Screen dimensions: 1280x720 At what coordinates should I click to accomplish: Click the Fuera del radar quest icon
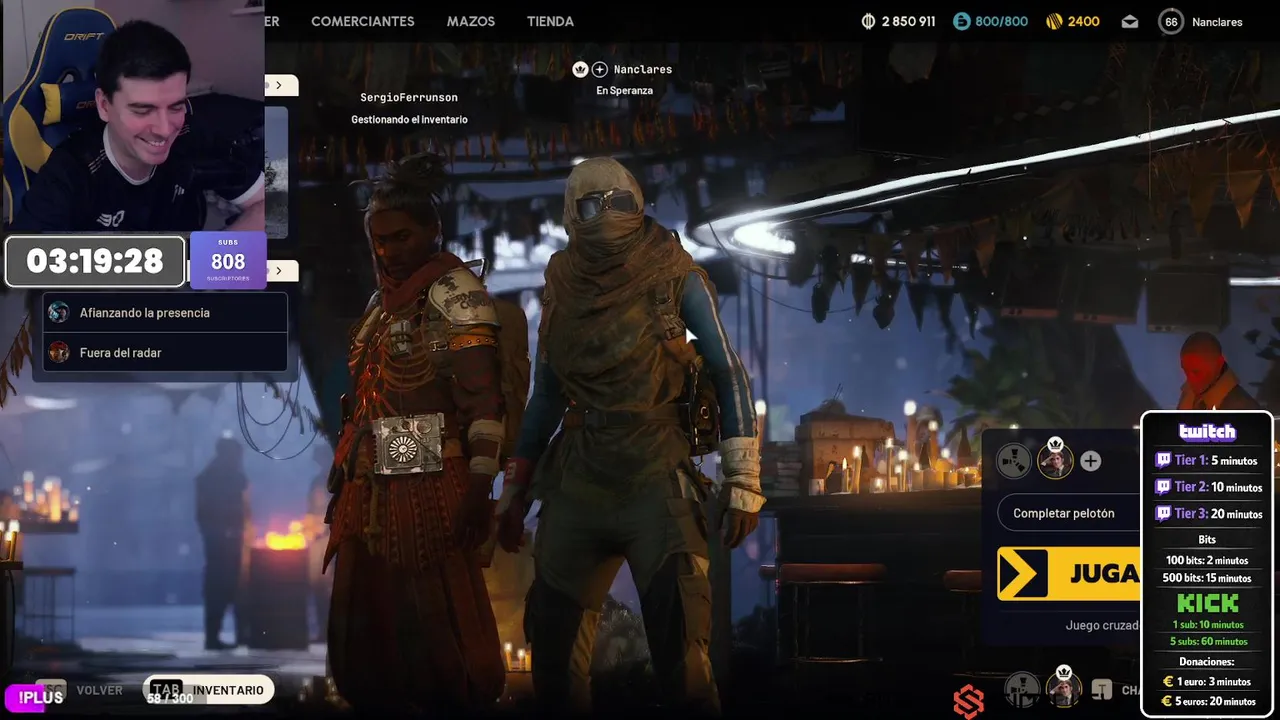[59, 352]
